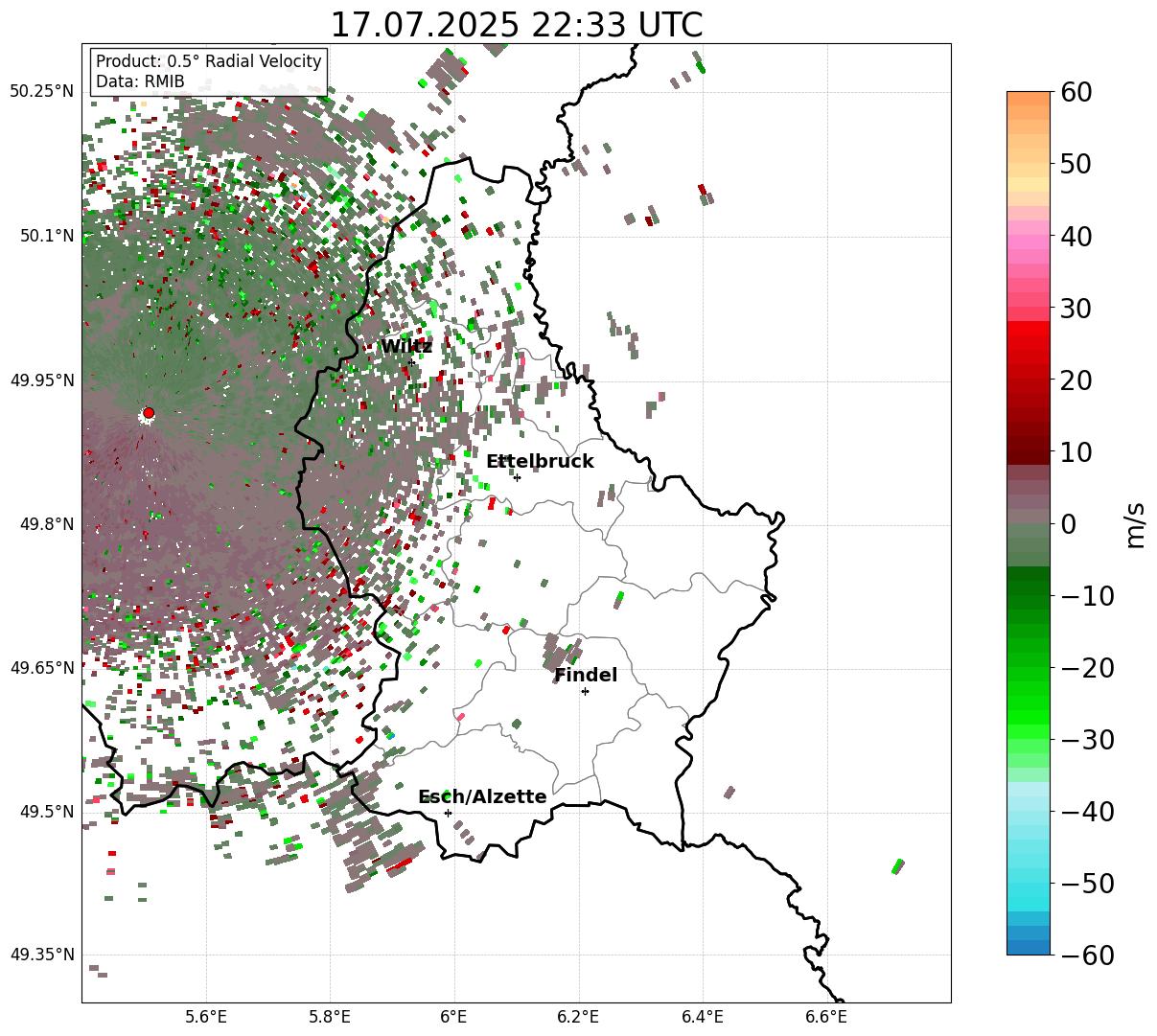Click the red radar site marker
The image size is (1157, 1036).
click(149, 413)
